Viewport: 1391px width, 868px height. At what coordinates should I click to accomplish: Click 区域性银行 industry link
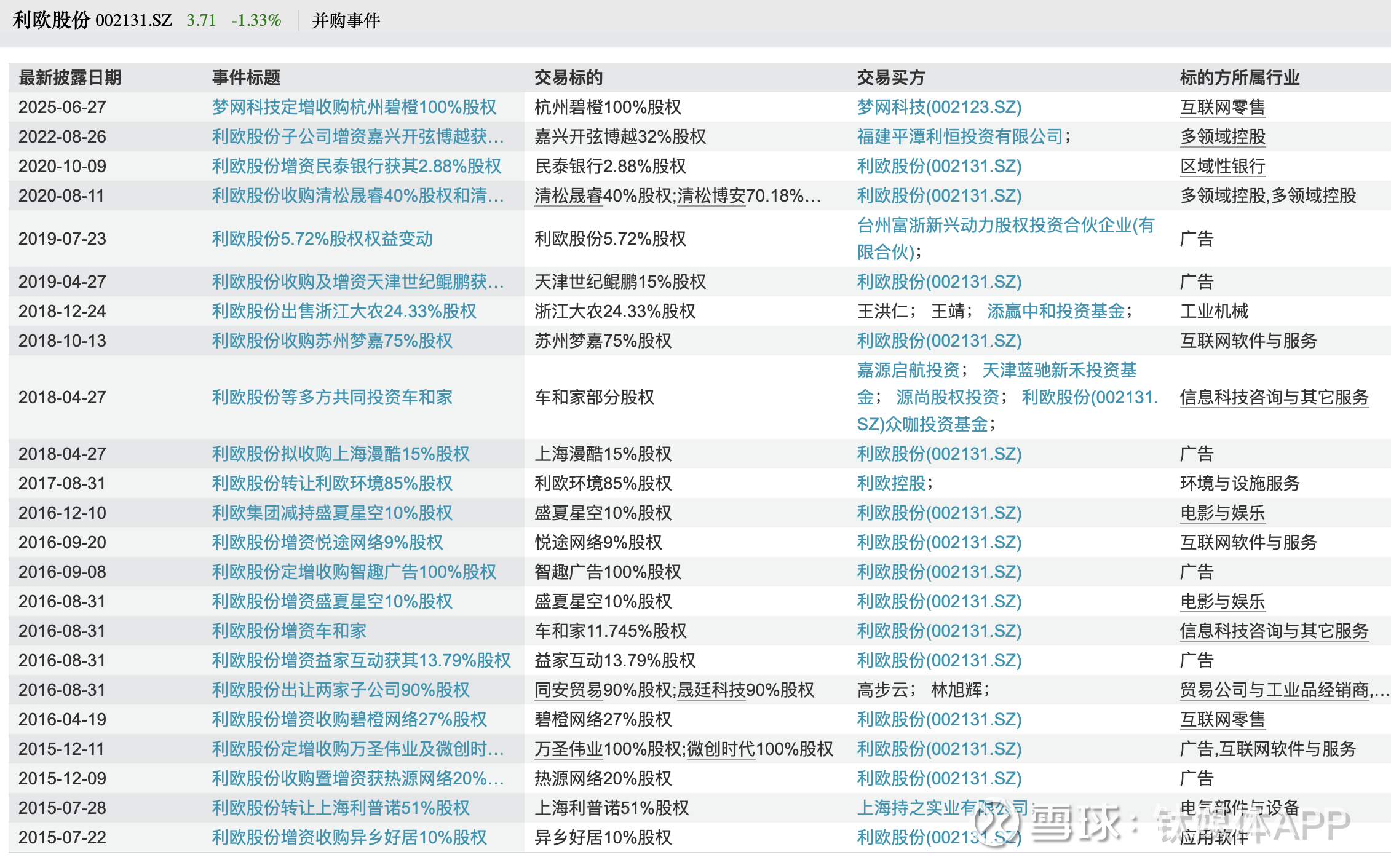(x=1222, y=166)
